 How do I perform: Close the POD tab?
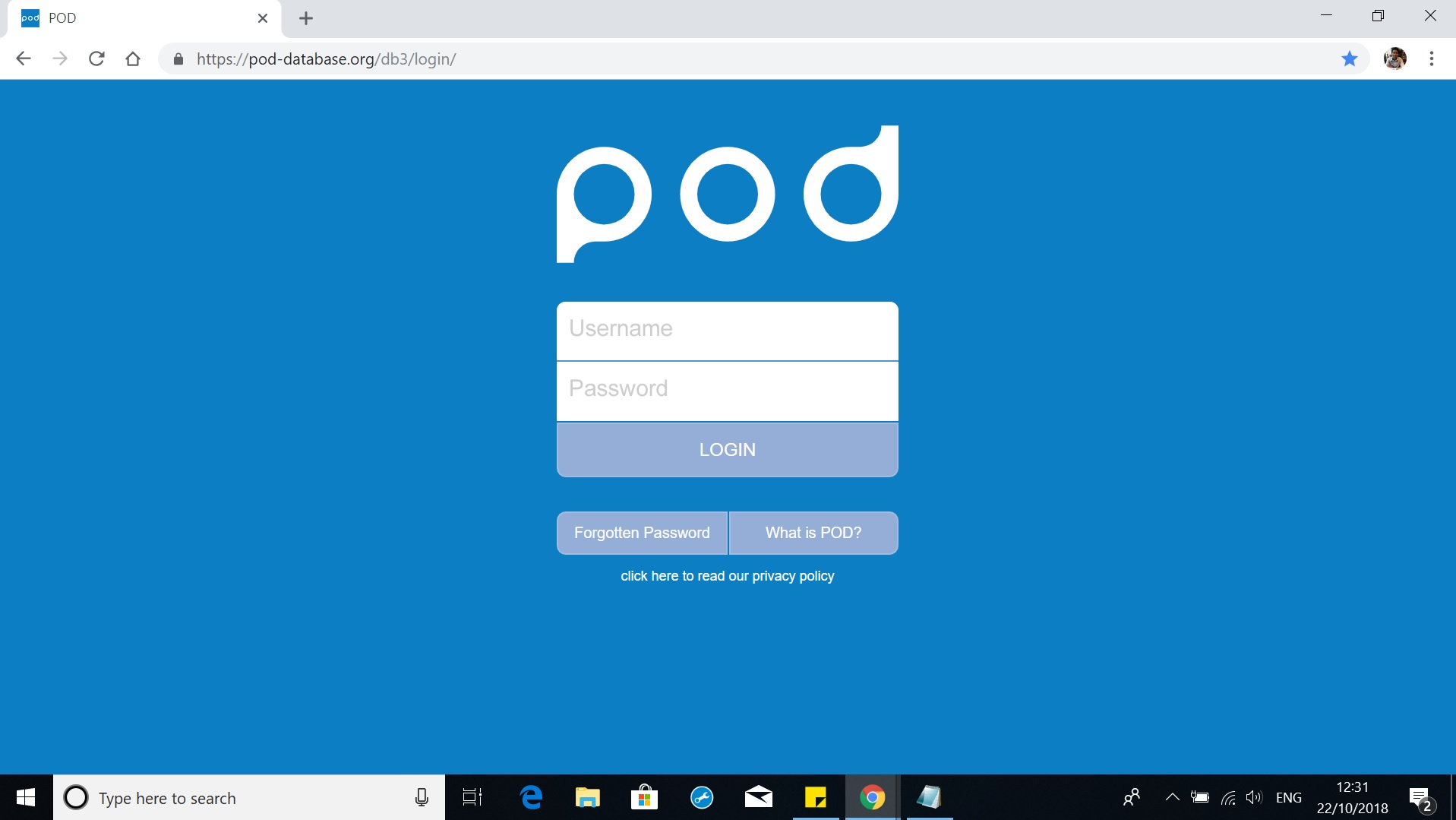pyautogui.click(x=263, y=18)
